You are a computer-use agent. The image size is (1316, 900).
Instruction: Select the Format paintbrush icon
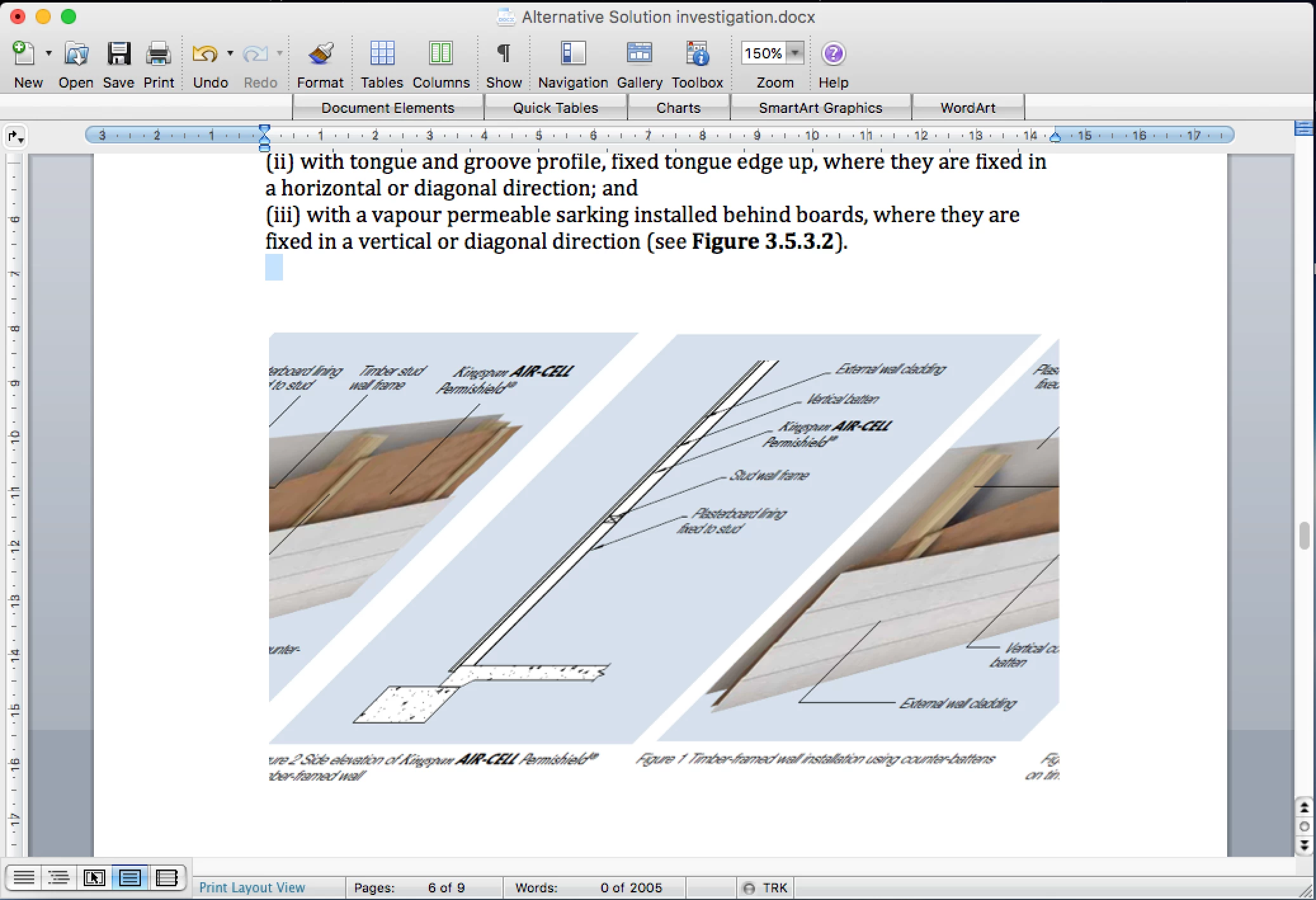coord(320,55)
